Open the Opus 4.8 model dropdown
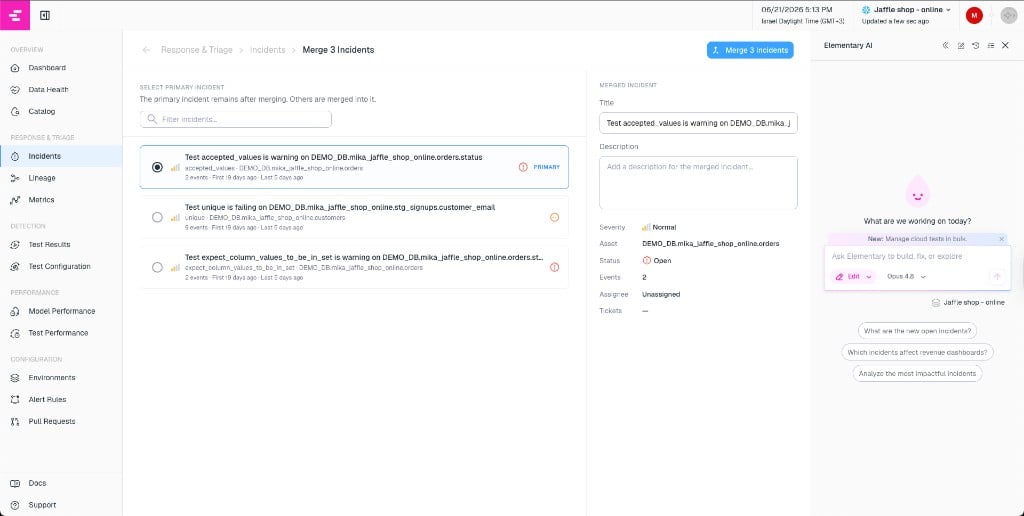Screen dimensions: 1024x516 point(906,277)
